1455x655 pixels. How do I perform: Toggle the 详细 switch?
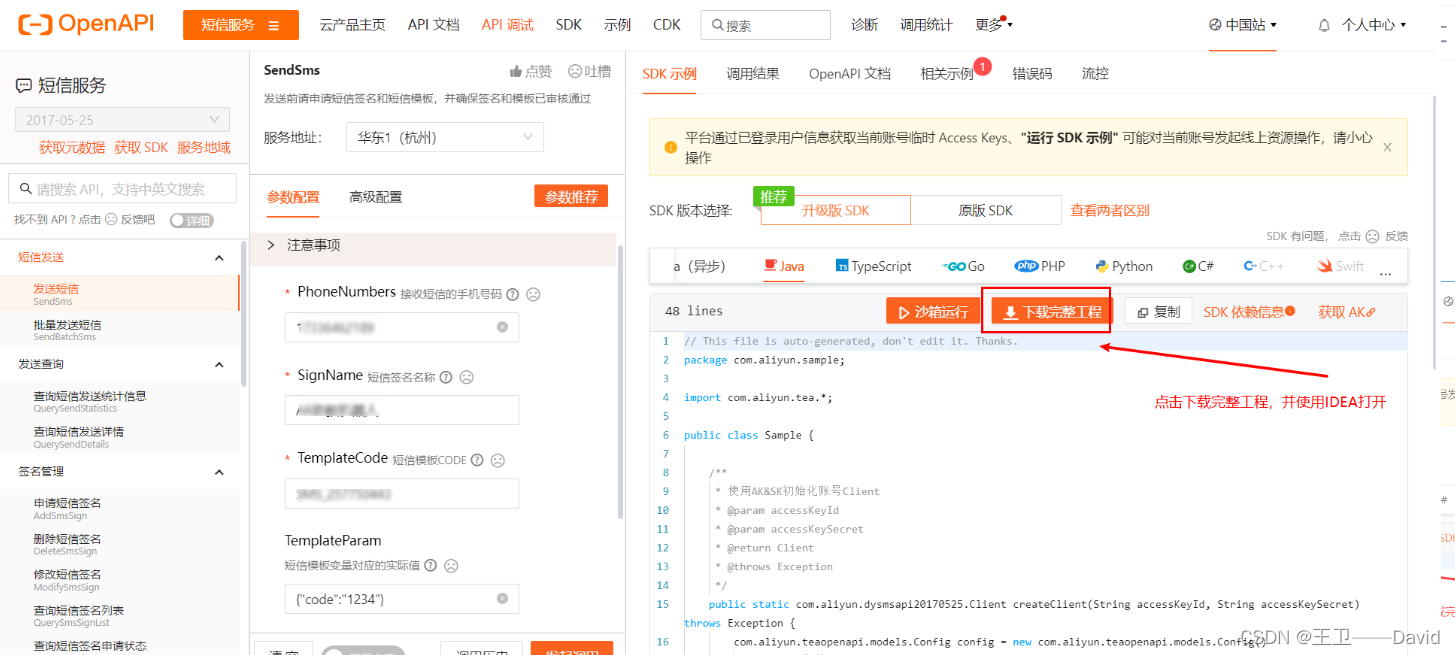pyautogui.click(x=192, y=220)
